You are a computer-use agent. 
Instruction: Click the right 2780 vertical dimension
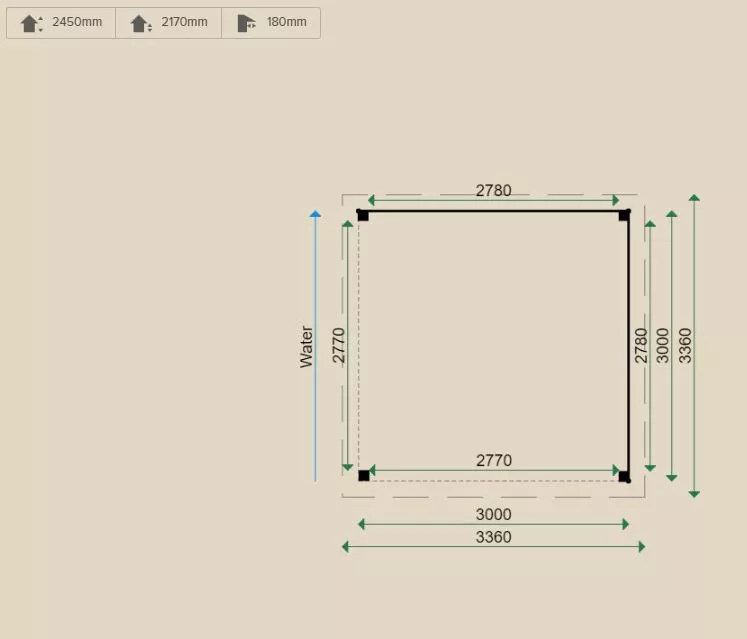point(641,345)
